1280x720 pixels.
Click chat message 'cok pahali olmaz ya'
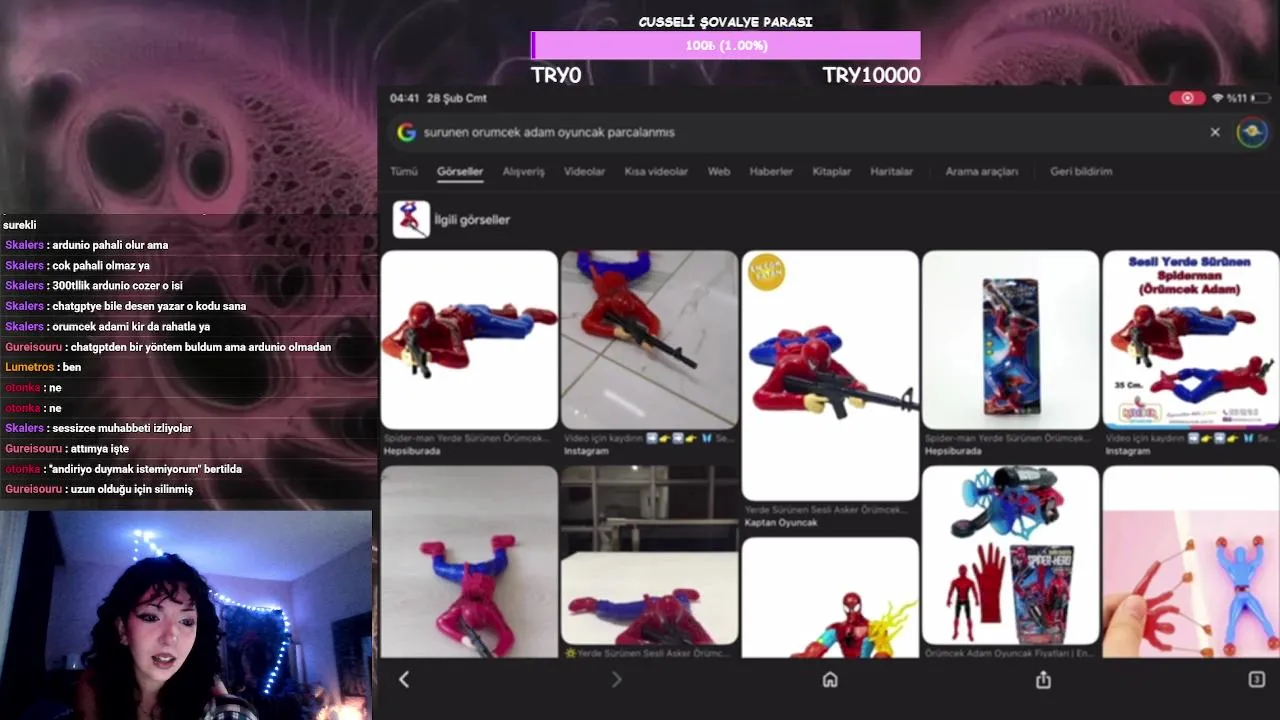[x=101, y=266]
